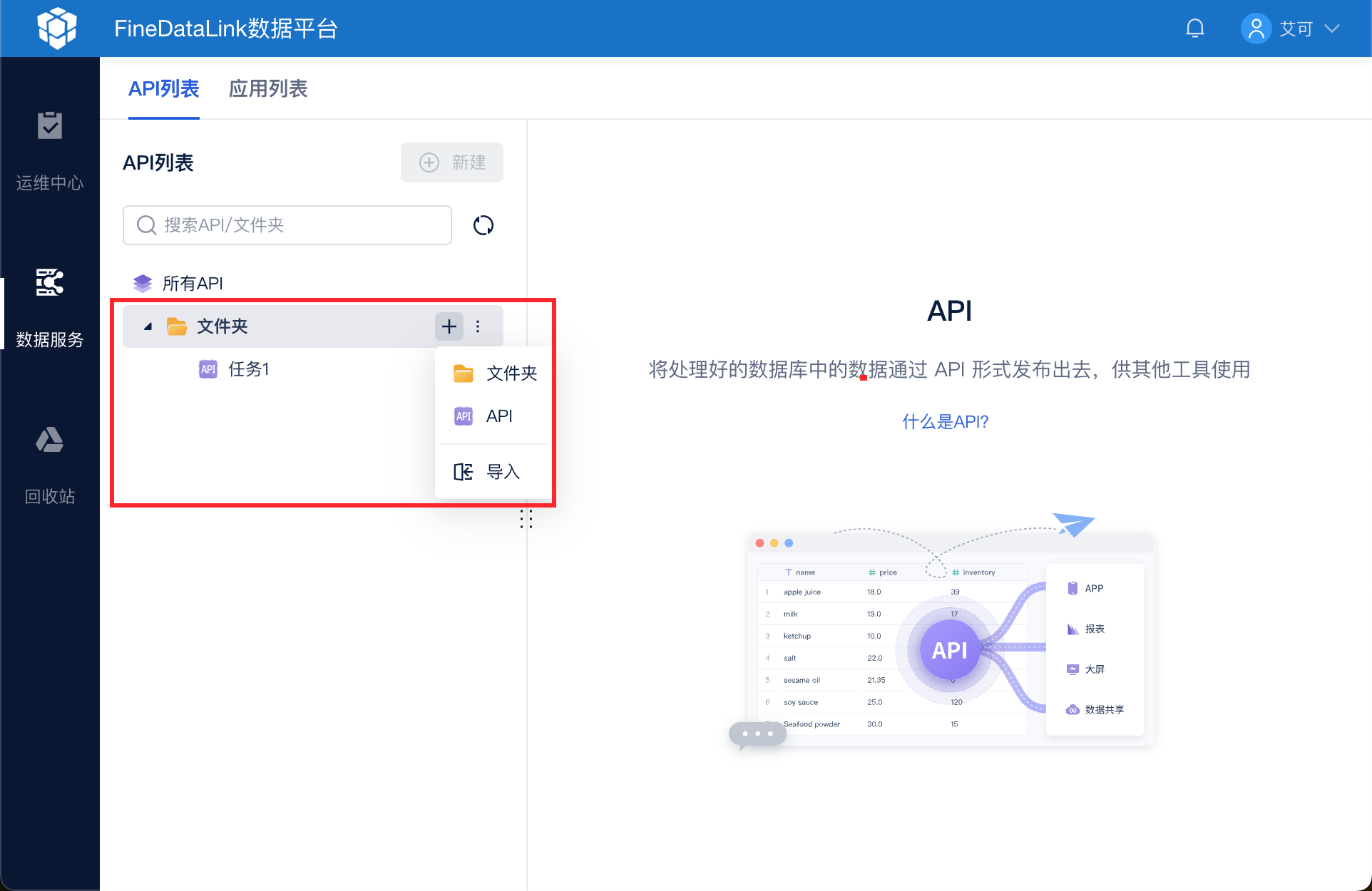This screenshot has height=891, width=1372.
Task: Click the plus icon on 文件夹 row
Action: point(449,326)
